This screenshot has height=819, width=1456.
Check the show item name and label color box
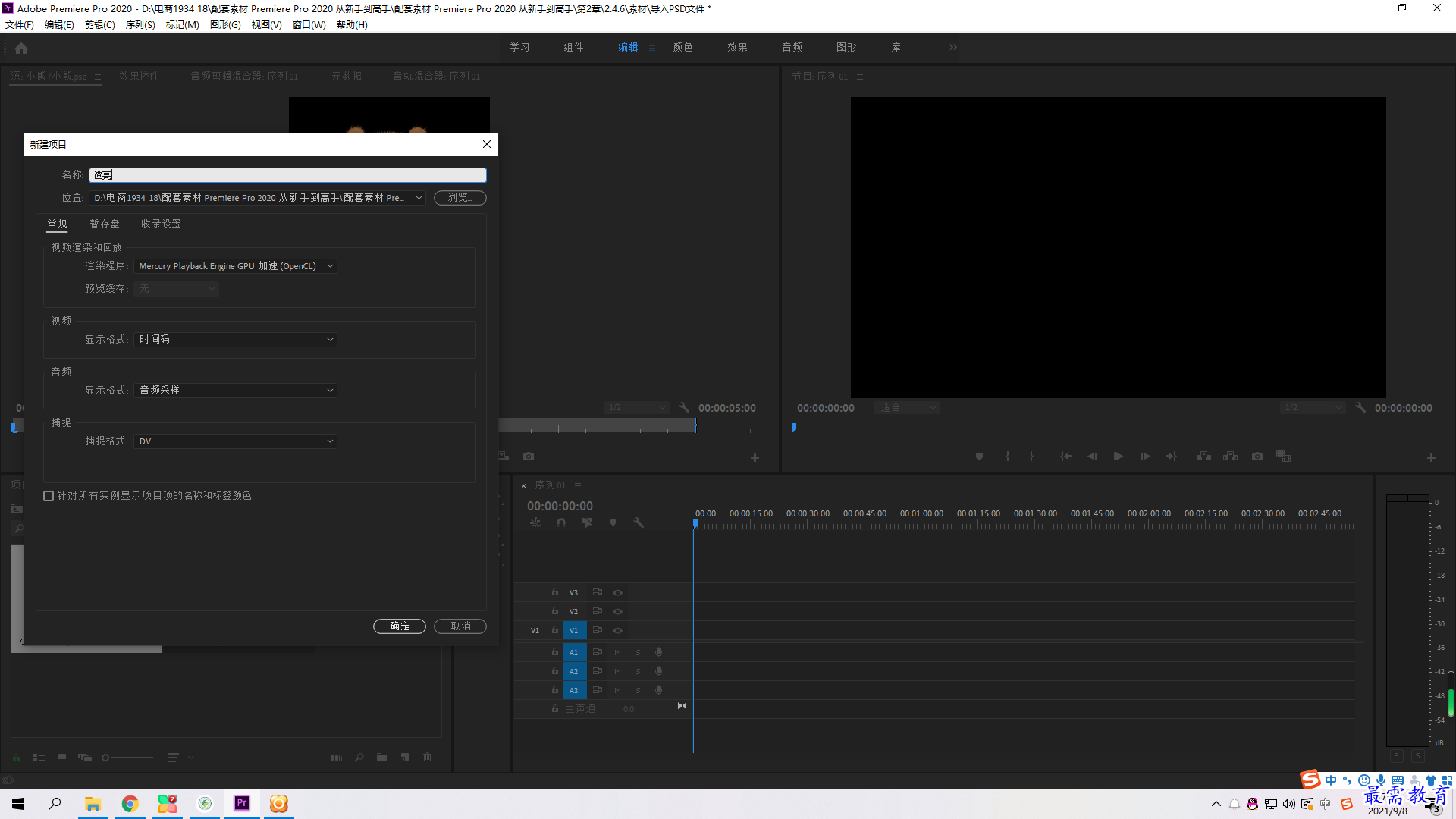click(x=49, y=496)
